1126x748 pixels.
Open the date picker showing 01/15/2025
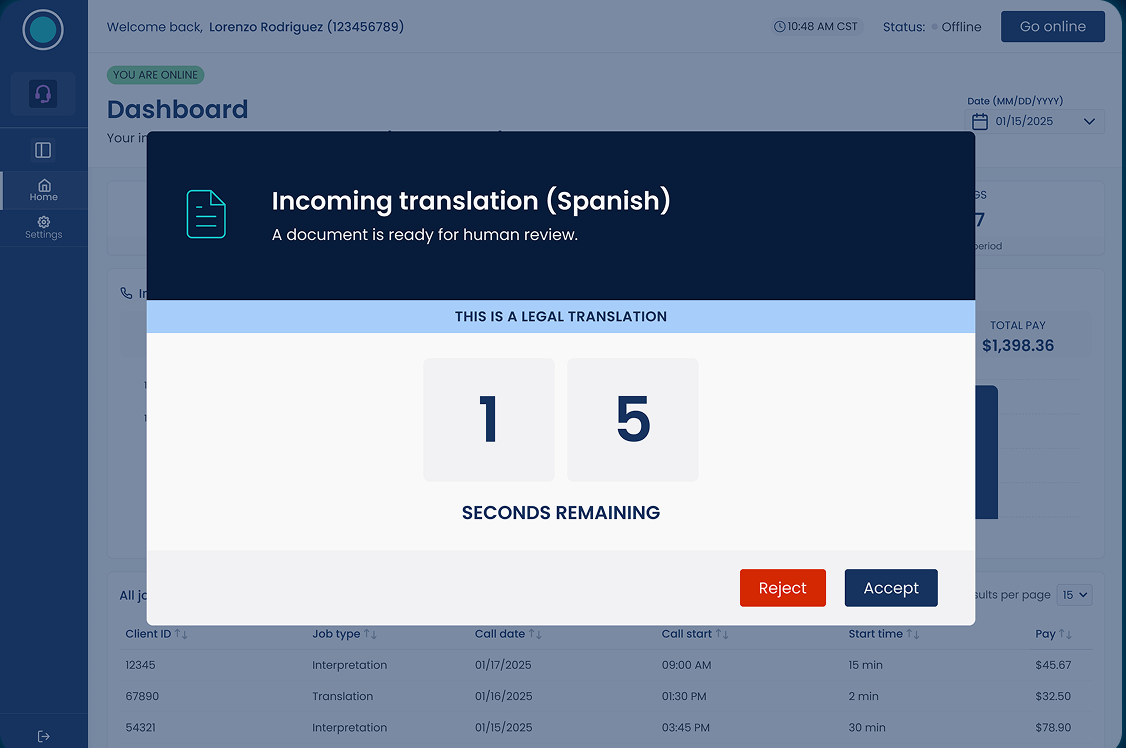[x=1034, y=121]
